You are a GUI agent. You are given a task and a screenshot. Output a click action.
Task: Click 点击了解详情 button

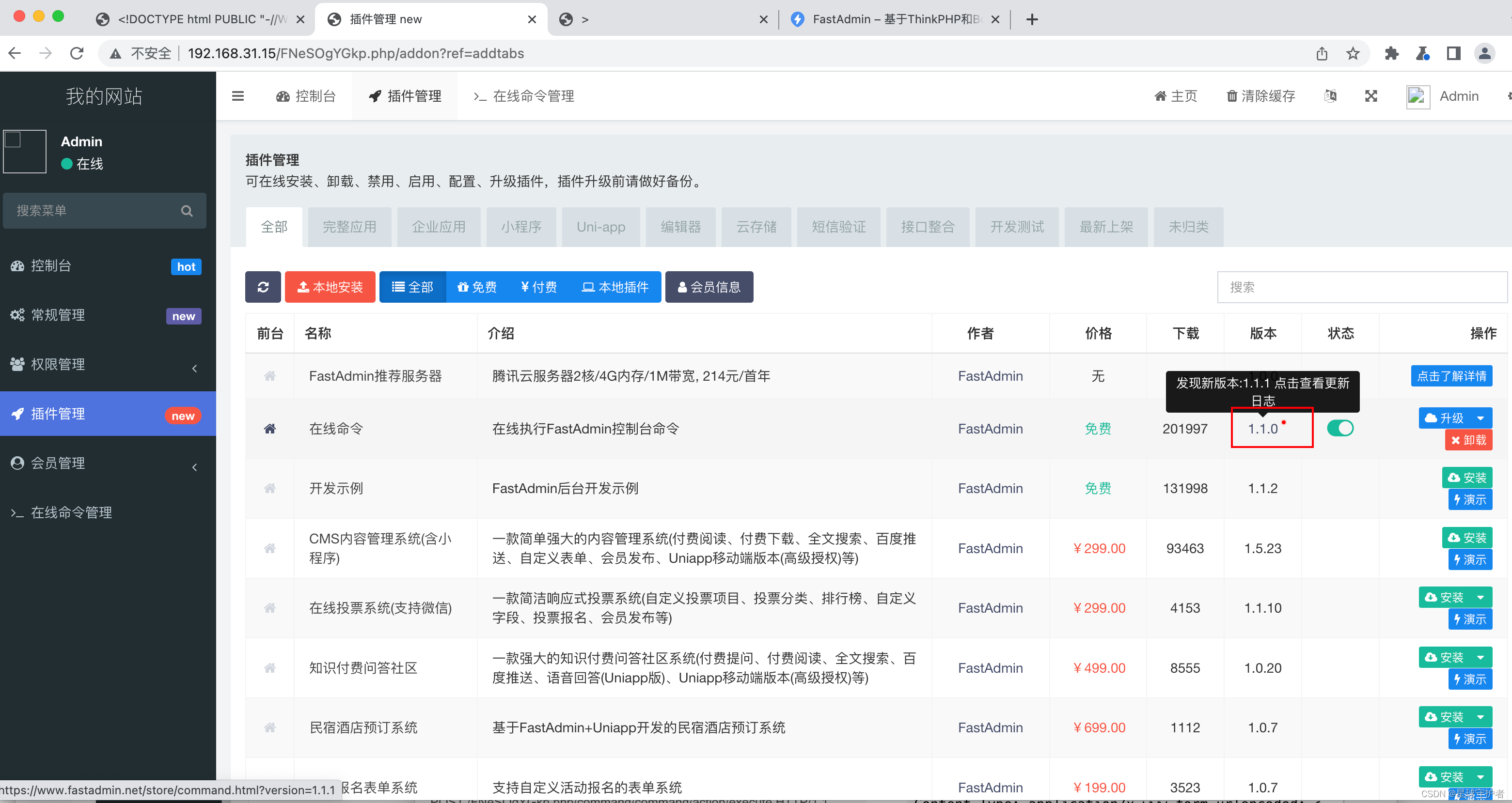(1451, 376)
